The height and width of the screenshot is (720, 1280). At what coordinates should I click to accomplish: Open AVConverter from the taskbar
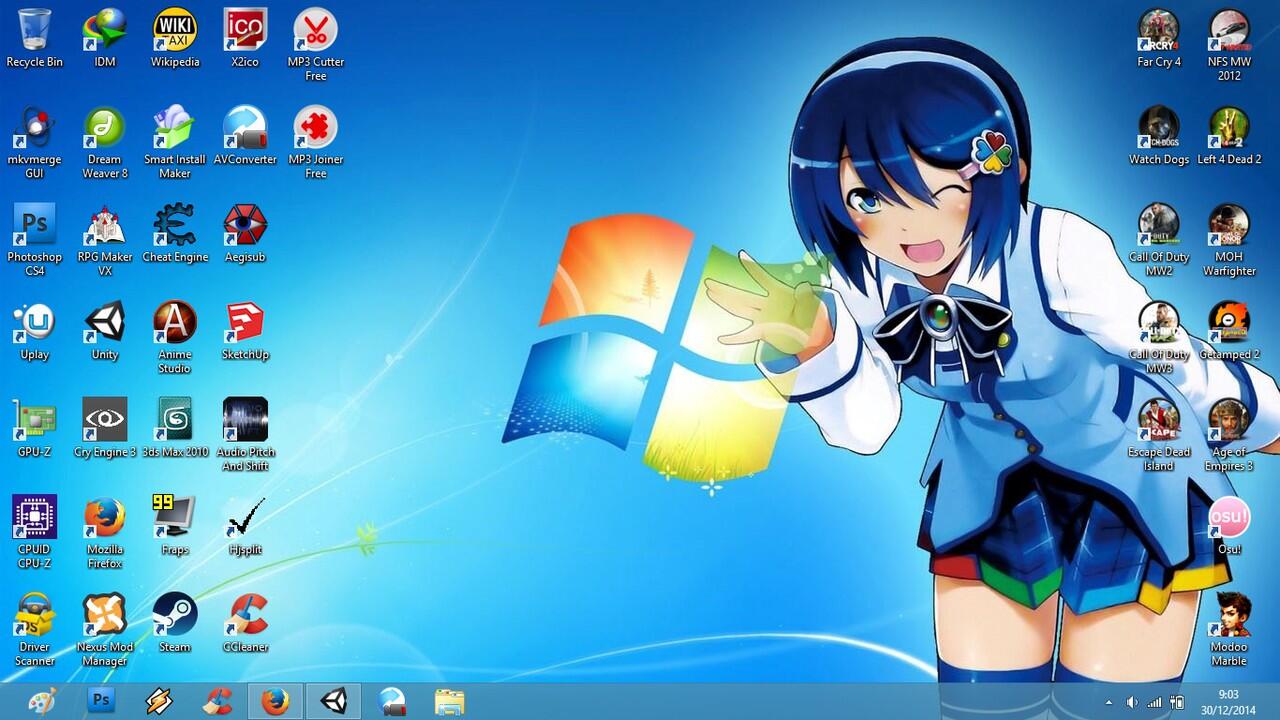pos(392,701)
